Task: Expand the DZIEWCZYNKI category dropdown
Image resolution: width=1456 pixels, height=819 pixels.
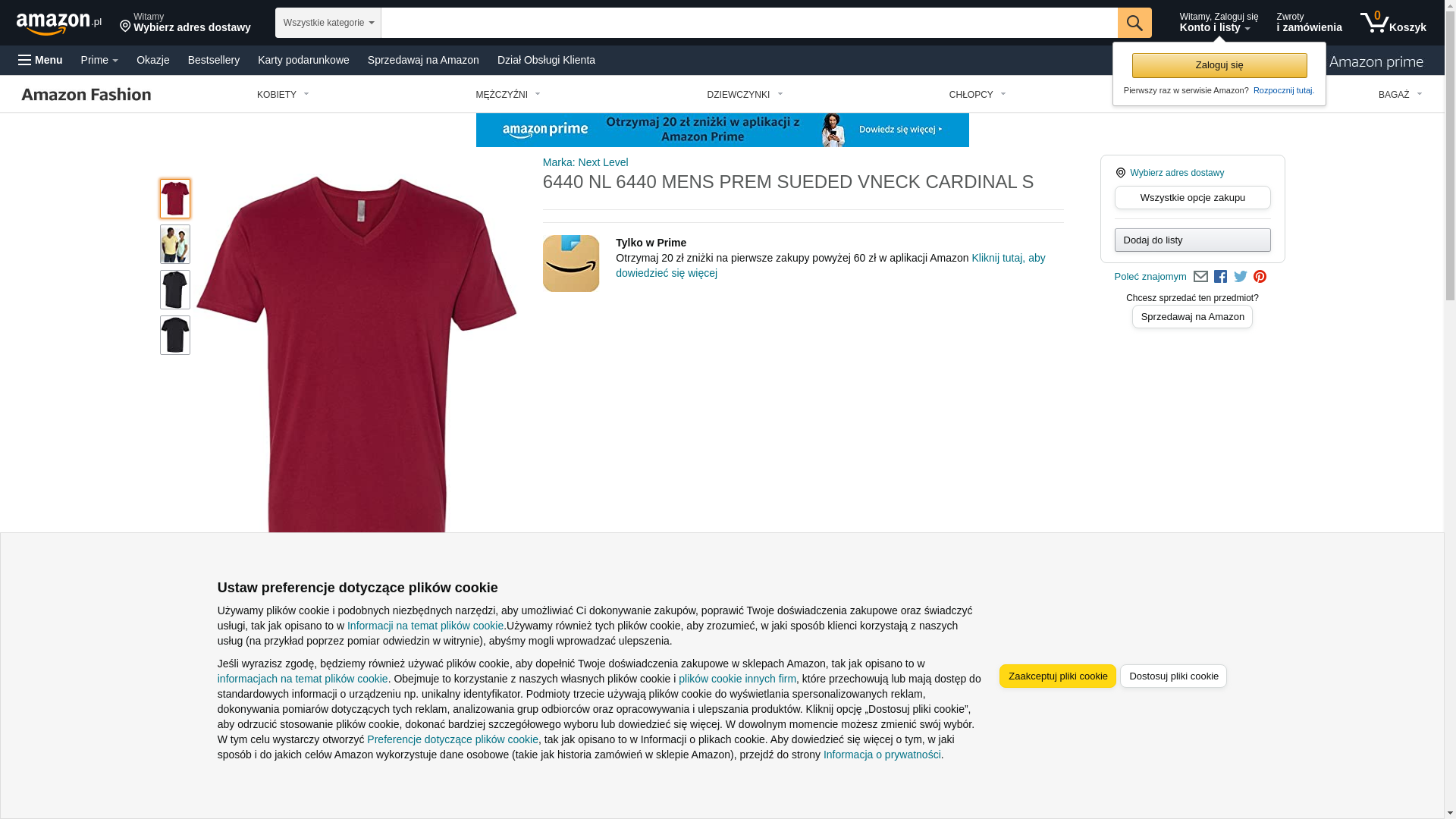Action: click(x=745, y=95)
